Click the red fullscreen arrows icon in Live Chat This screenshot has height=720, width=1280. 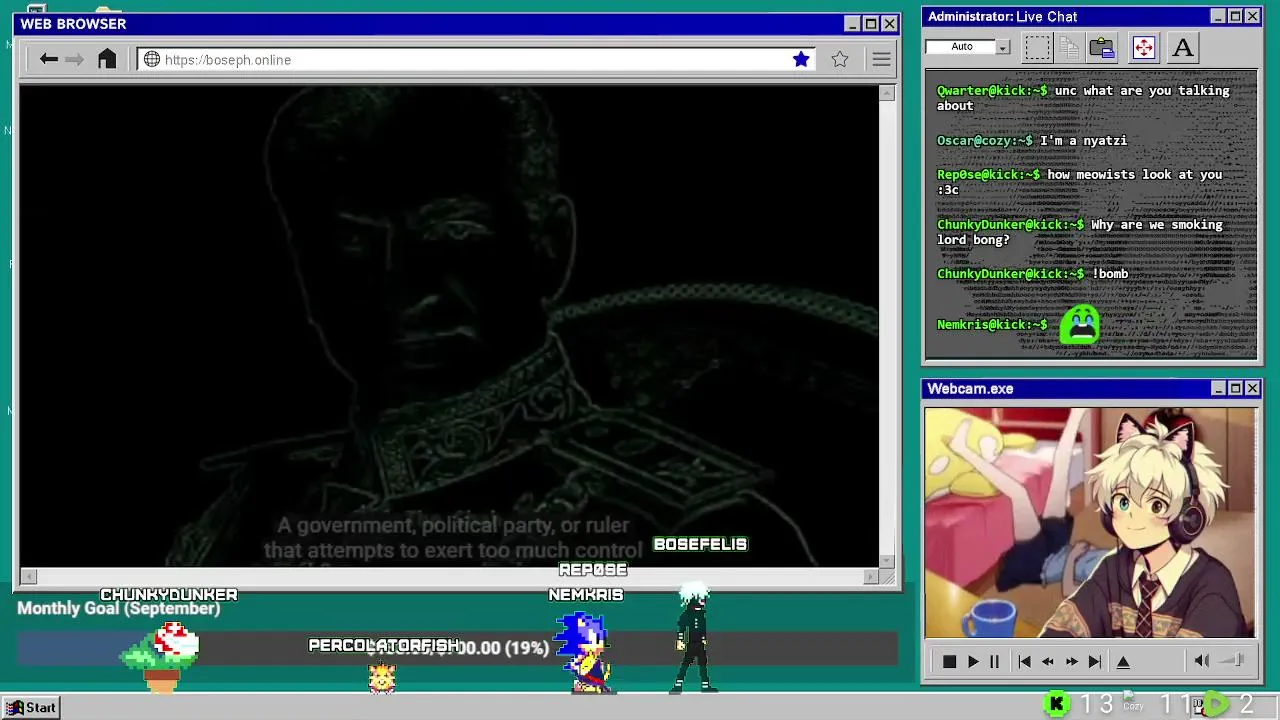(x=1144, y=47)
